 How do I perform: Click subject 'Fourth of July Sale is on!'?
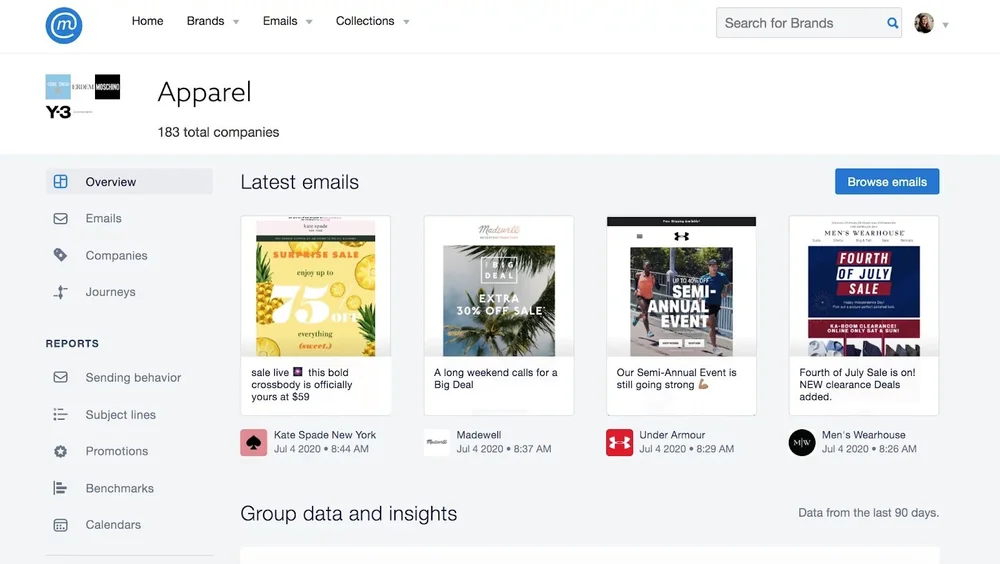pyautogui.click(x=857, y=384)
